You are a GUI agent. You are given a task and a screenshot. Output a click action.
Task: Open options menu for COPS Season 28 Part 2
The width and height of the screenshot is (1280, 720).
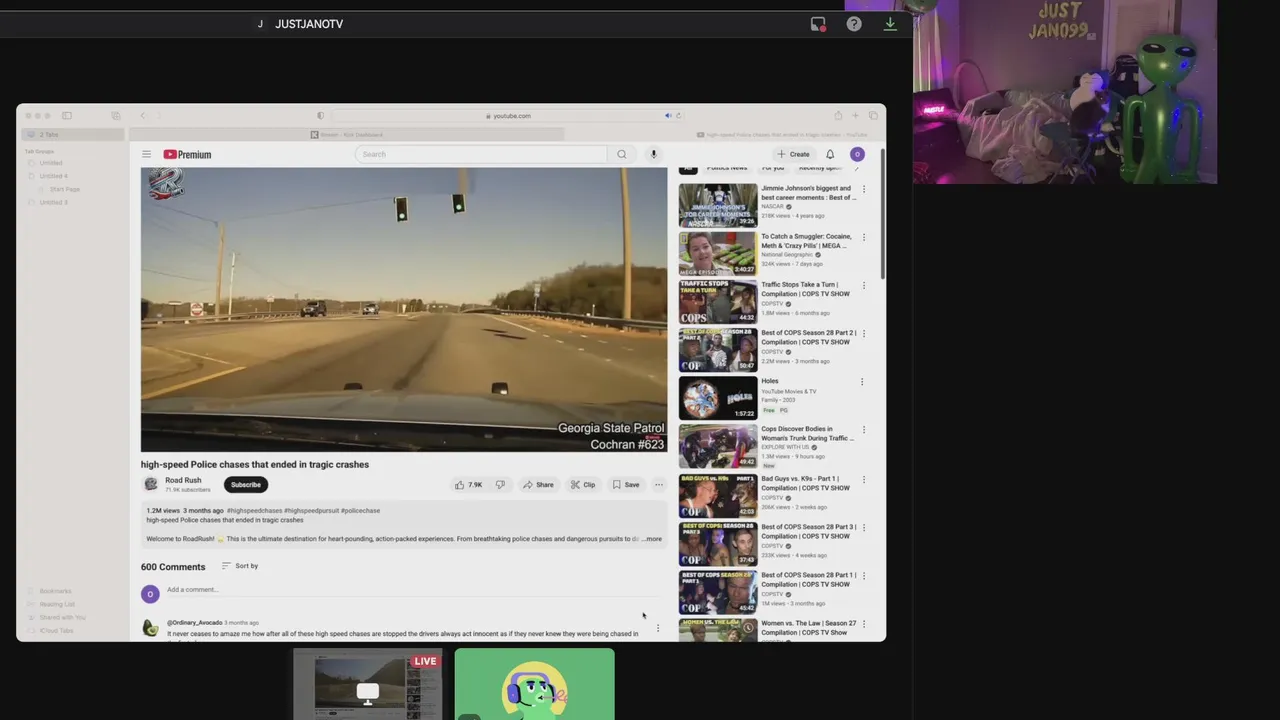click(x=864, y=333)
